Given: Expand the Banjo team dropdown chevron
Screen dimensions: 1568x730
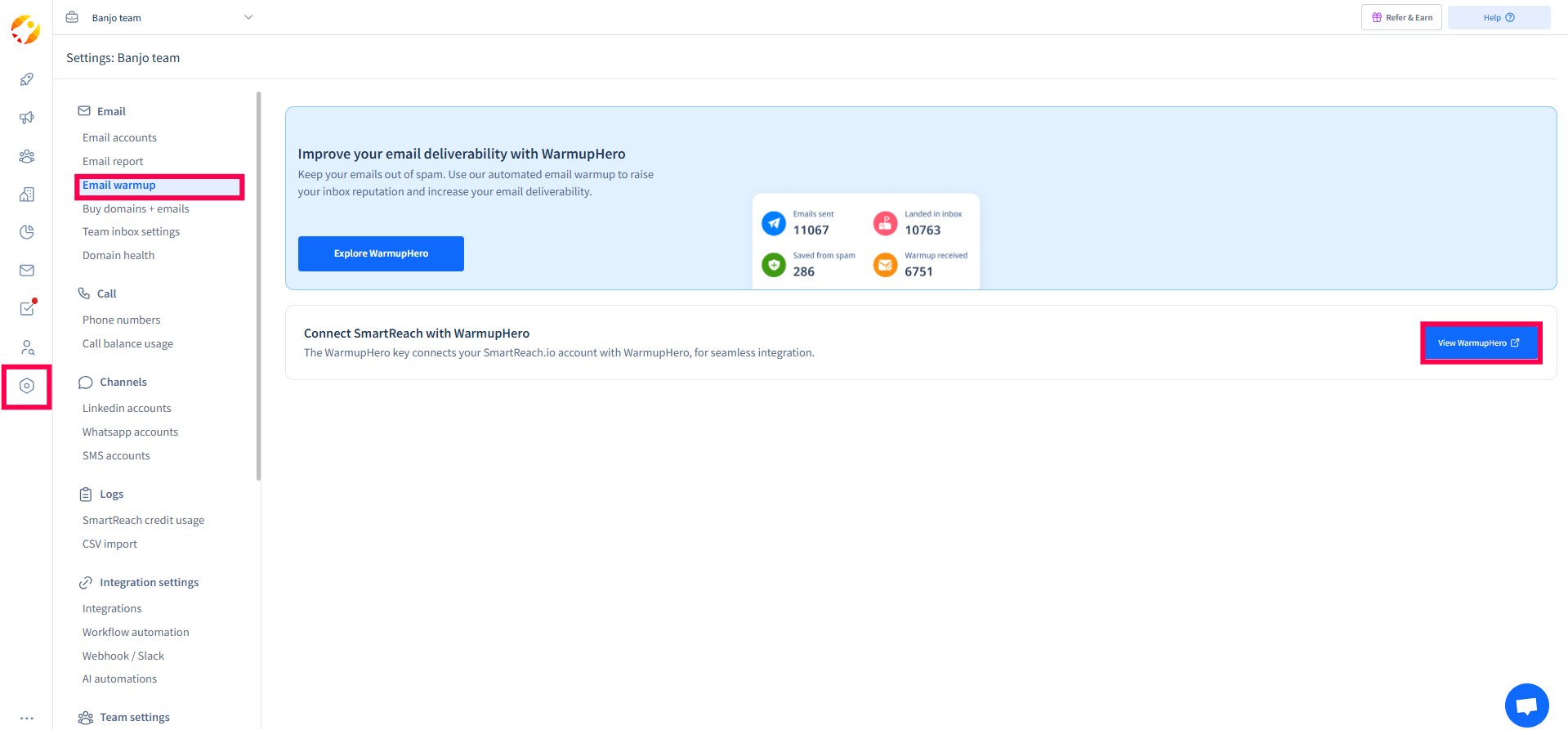Looking at the screenshot, I should [248, 17].
